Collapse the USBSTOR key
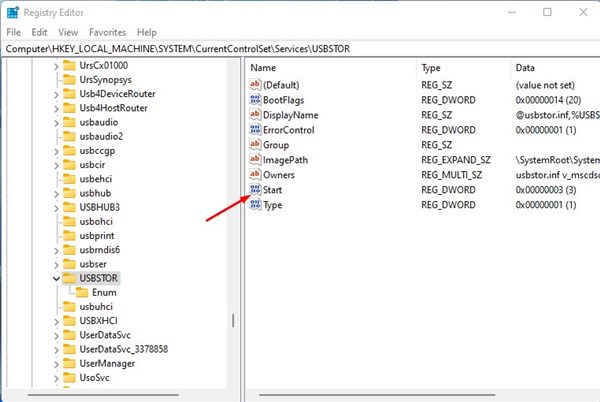600x402 pixels. pyautogui.click(x=56, y=278)
